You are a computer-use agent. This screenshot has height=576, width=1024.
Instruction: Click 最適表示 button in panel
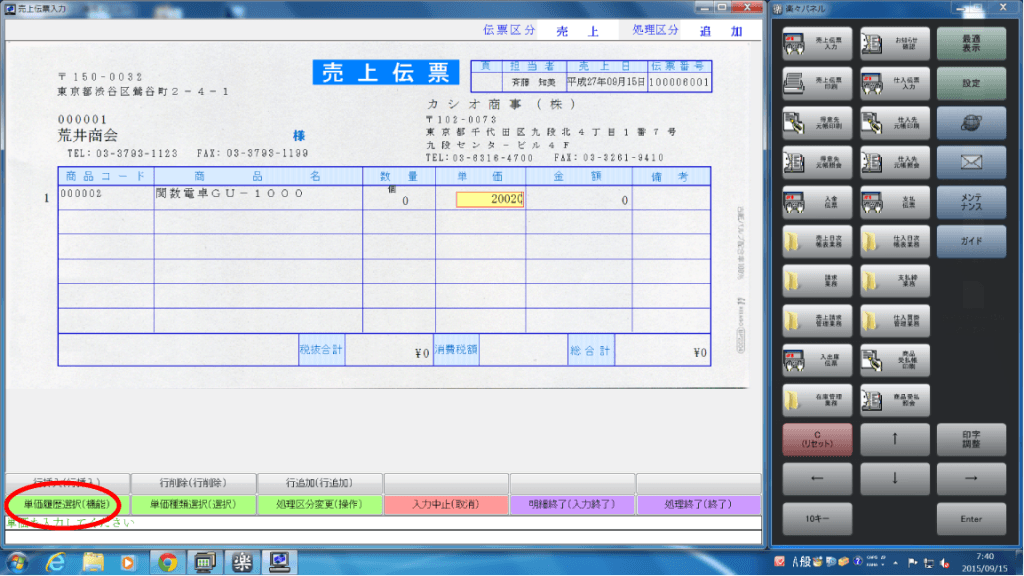click(x=971, y=44)
